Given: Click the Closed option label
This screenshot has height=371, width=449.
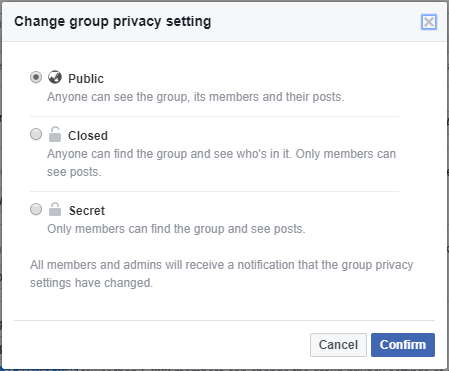Looking at the screenshot, I should coord(88,136).
